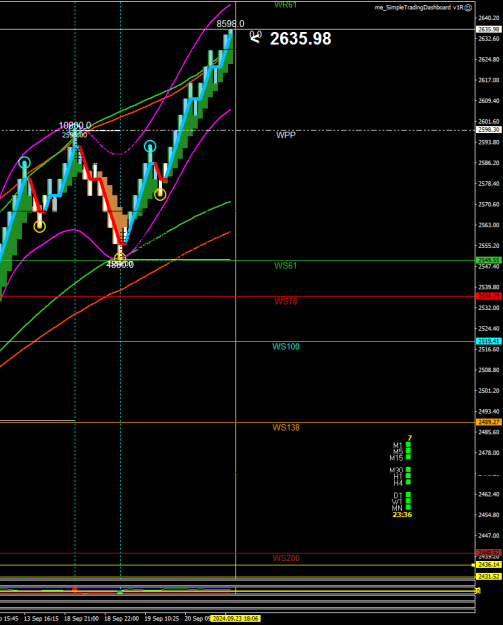Click the green M1 timeframe indicator square
The height and width of the screenshot is (625, 503).
coord(408,445)
